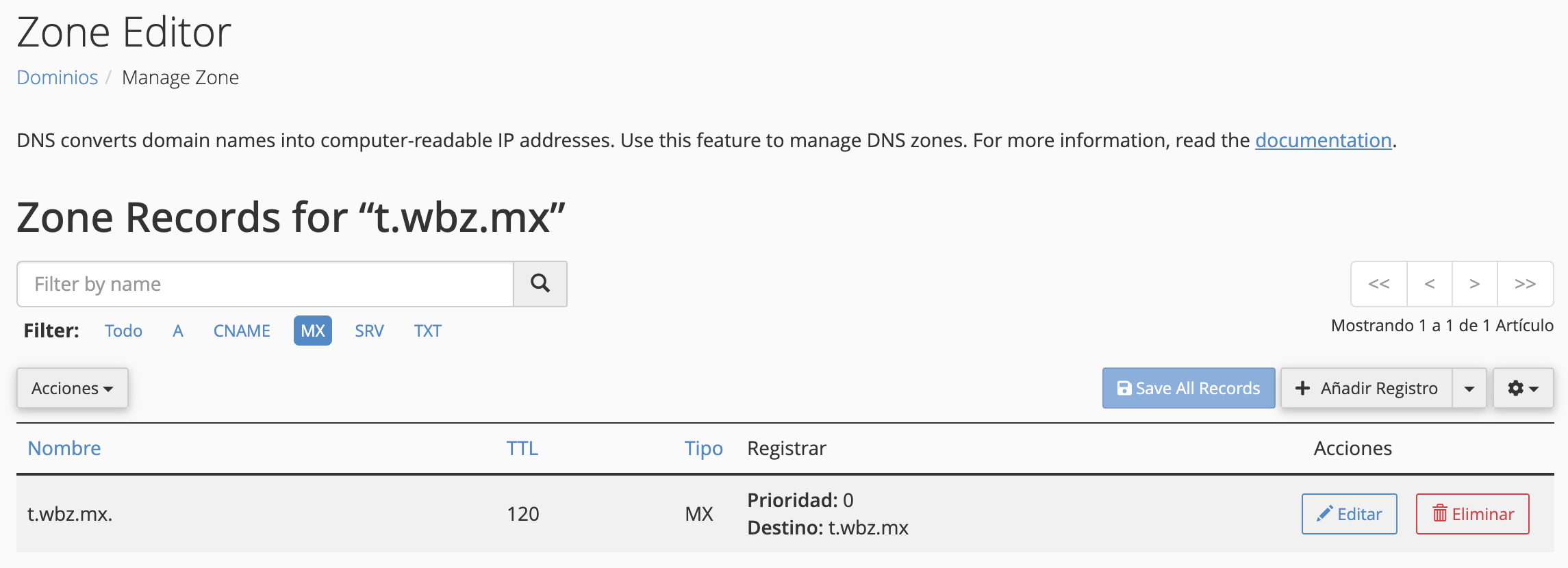This screenshot has width=1568, height=568.
Task: Open the Dominios breadcrumb link
Action: point(58,77)
